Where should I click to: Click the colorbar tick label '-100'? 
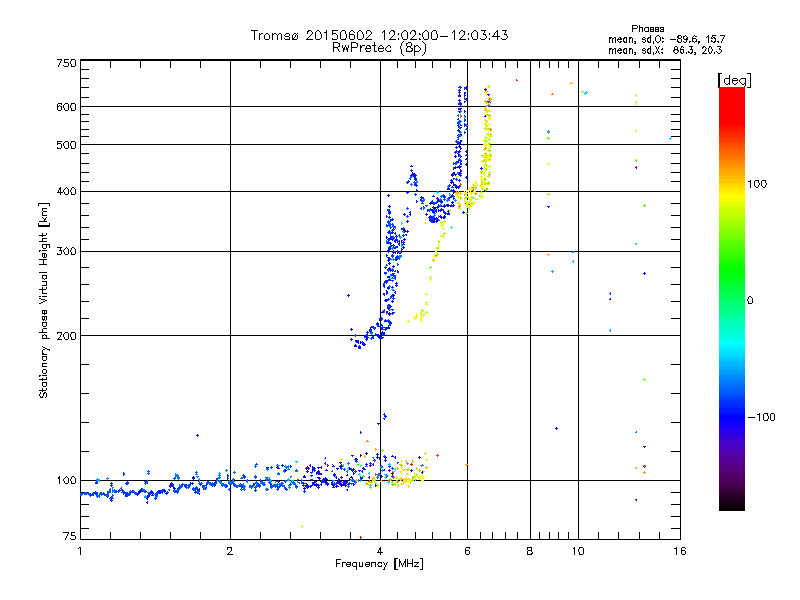[x=761, y=417]
